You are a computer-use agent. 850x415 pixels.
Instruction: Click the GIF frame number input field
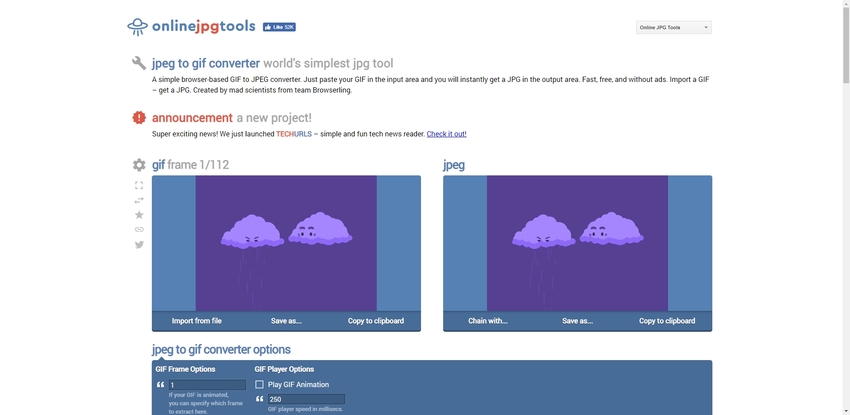point(206,385)
